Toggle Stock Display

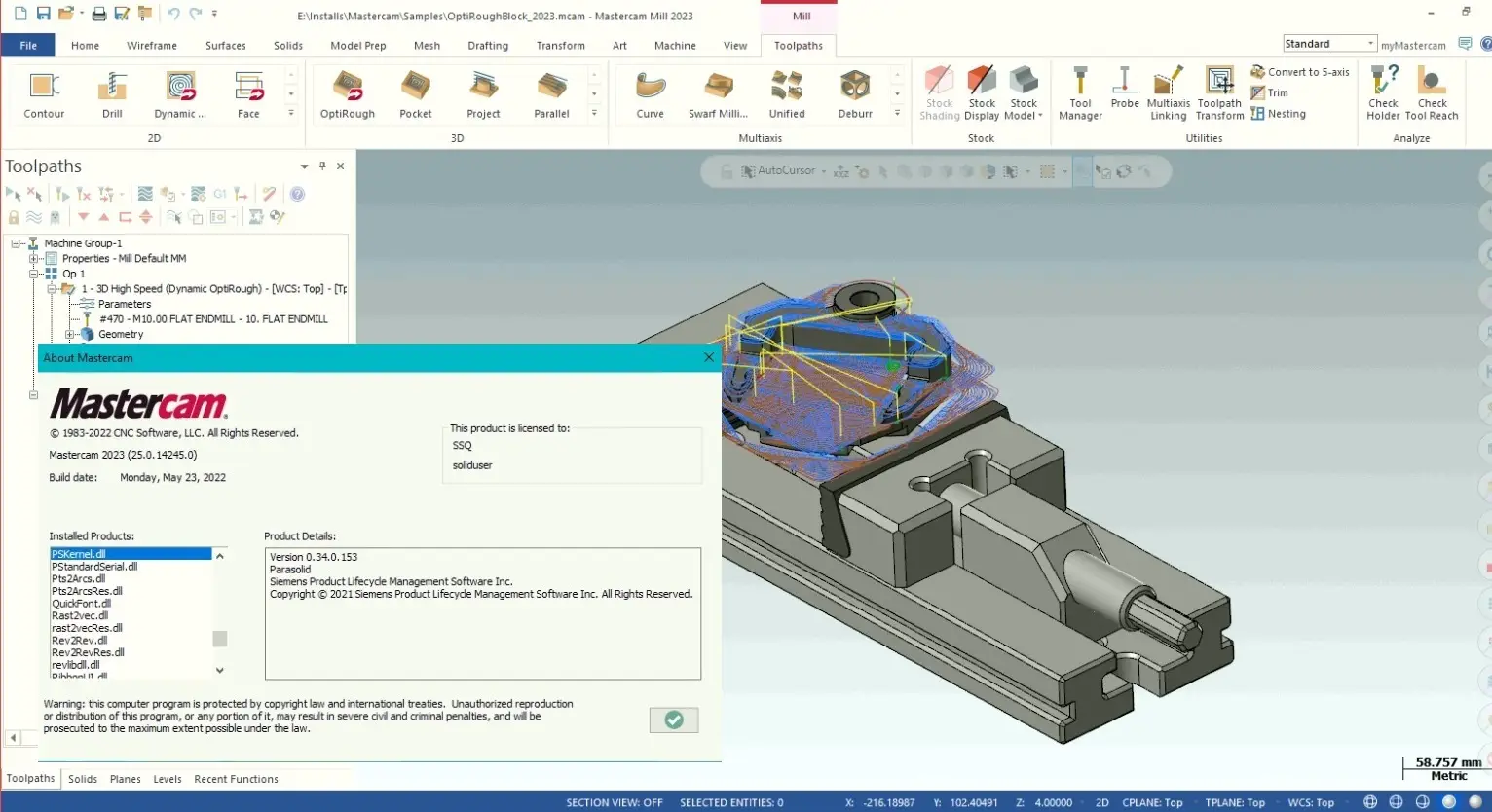[982, 93]
